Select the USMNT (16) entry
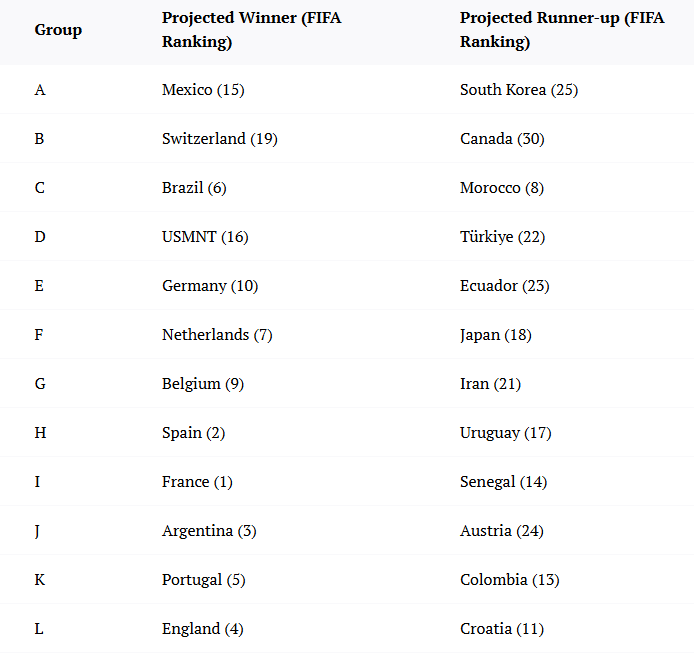This screenshot has width=694, height=660. [x=205, y=237]
